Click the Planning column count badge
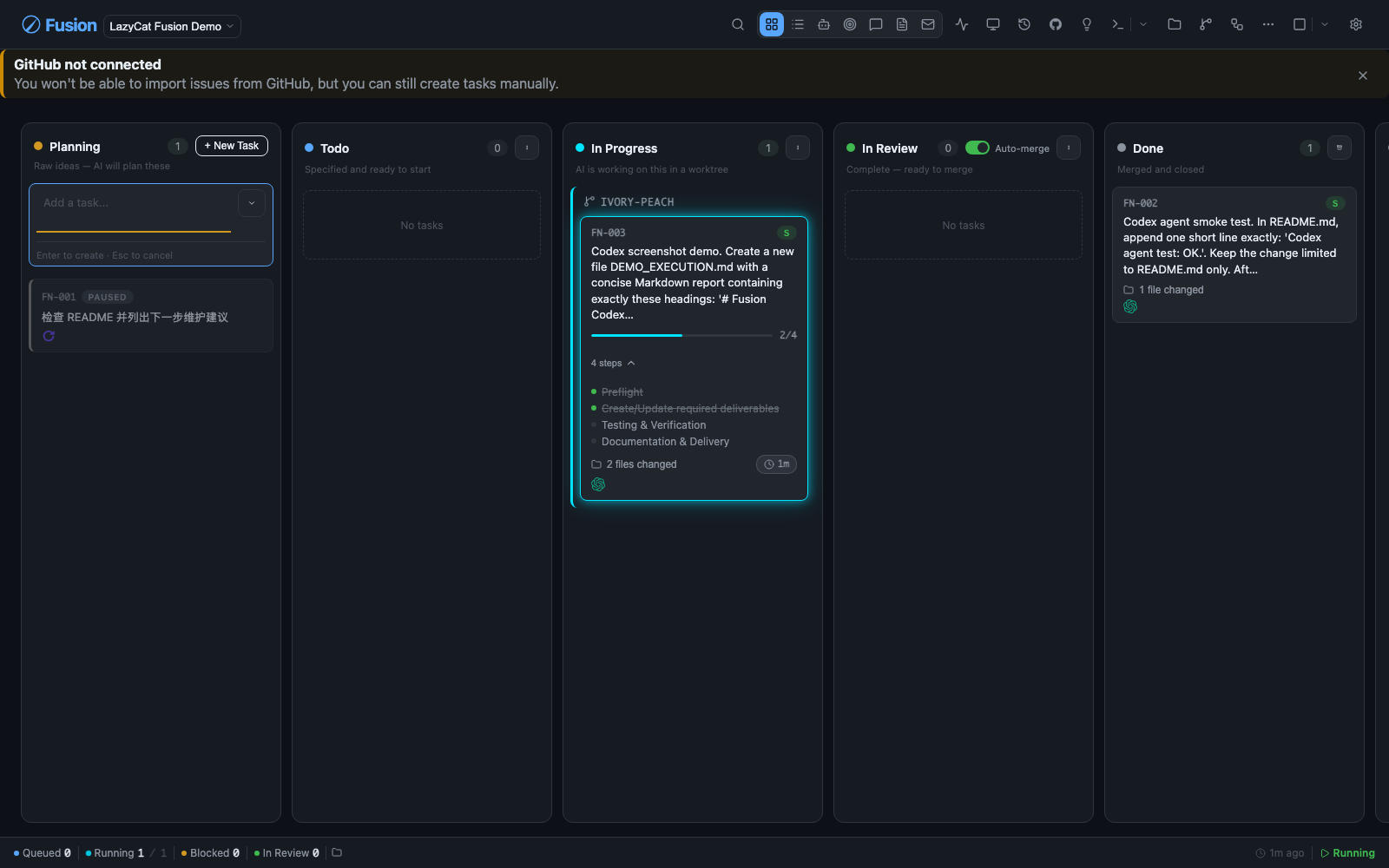 [178, 146]
